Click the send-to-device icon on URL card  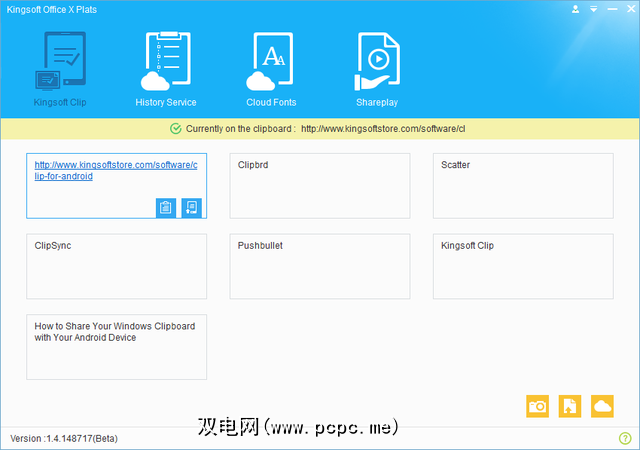(191, 208)
